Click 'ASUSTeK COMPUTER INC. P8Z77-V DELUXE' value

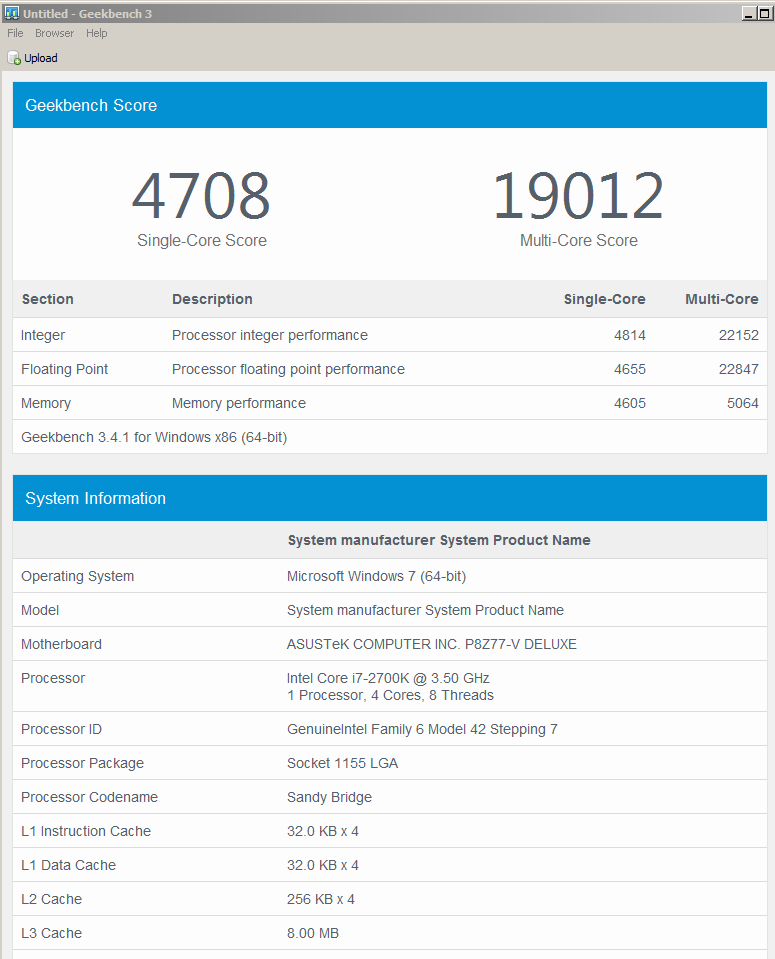pos(432,644)
